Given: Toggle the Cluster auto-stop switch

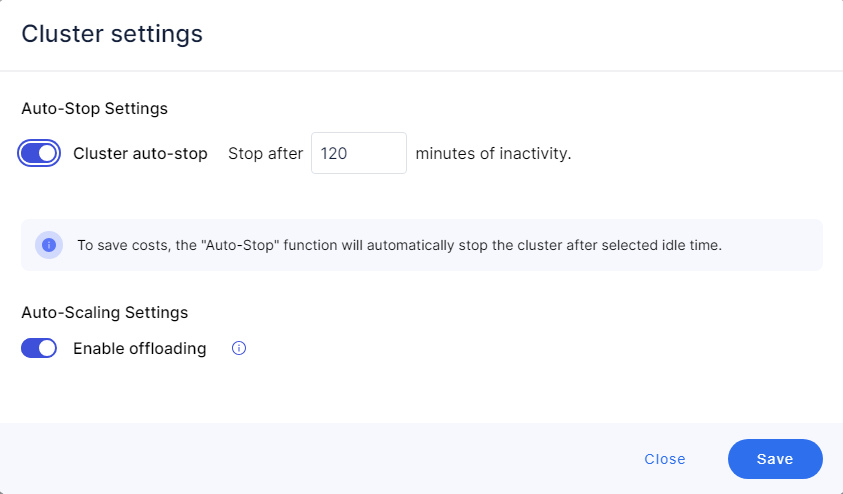Looking at the screenshot, I should 39,154.
